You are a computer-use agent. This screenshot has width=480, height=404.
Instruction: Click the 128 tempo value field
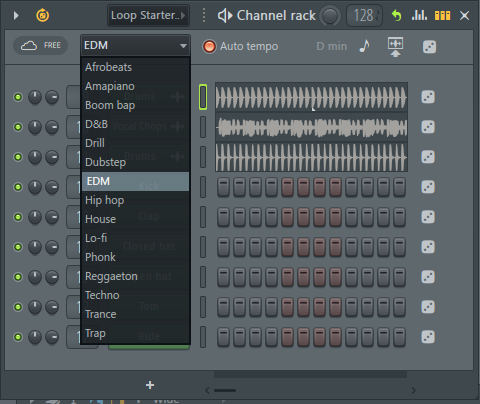(364, 15)
